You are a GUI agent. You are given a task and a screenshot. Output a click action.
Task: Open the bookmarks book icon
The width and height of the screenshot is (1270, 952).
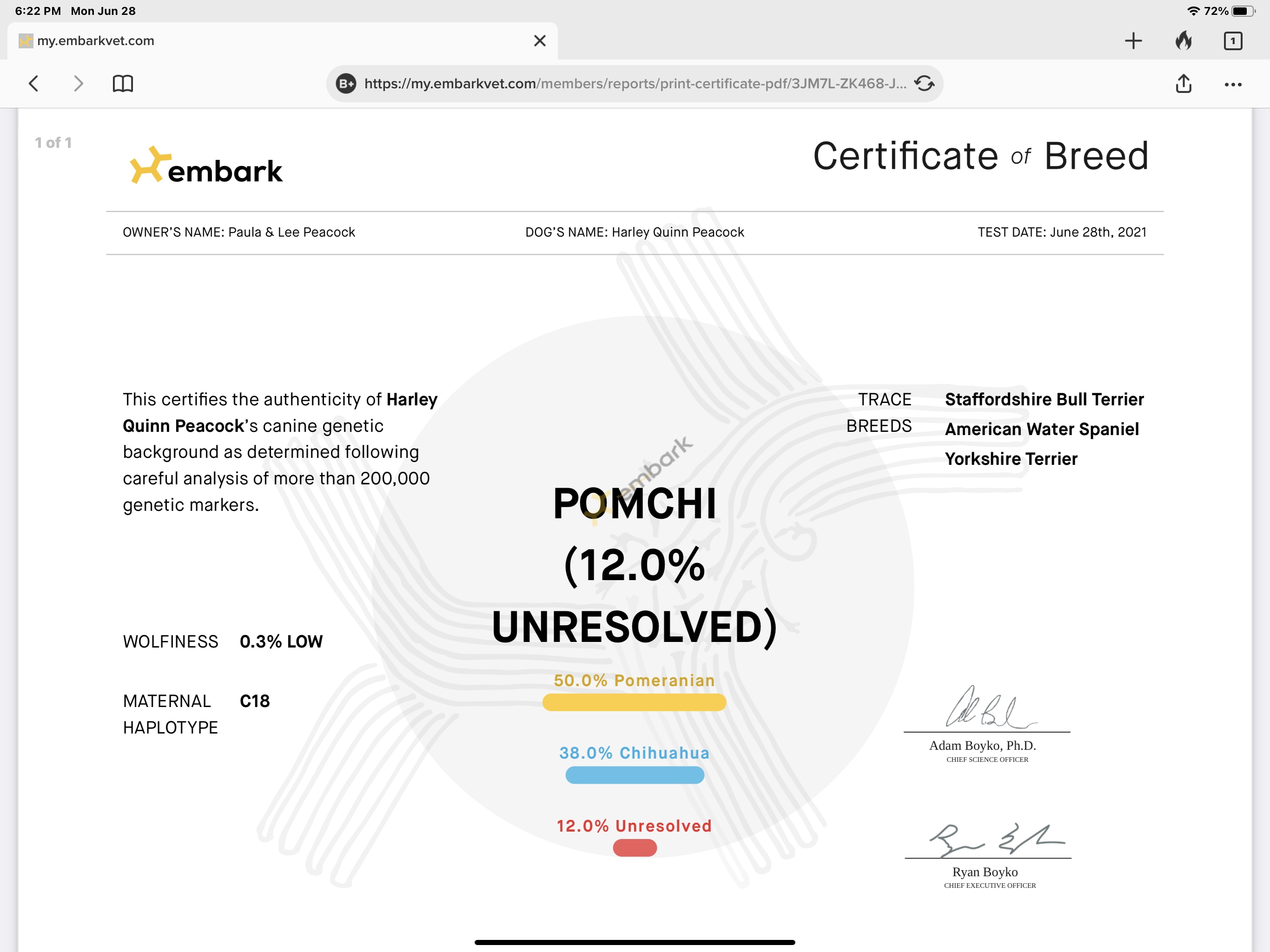tap(123, 84)
